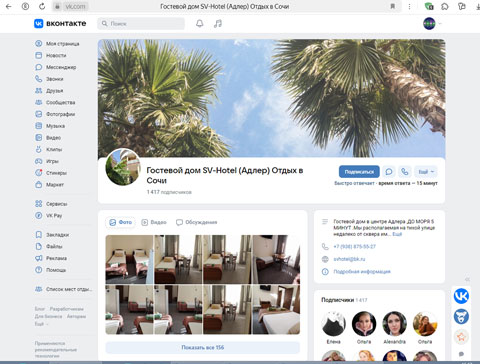Click the Помощь question icon
This screenshot has height=364, width=480.
[39, 270]
